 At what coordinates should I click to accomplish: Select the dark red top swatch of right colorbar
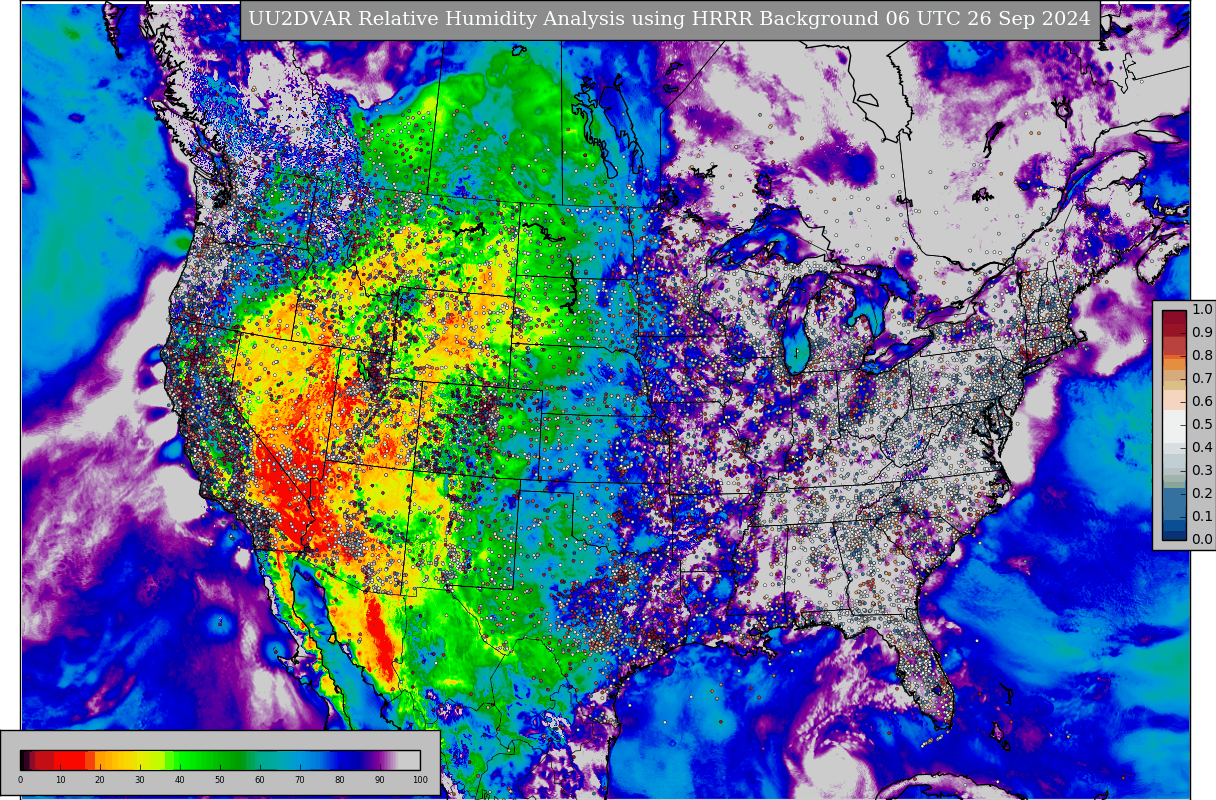point(1174,316)
